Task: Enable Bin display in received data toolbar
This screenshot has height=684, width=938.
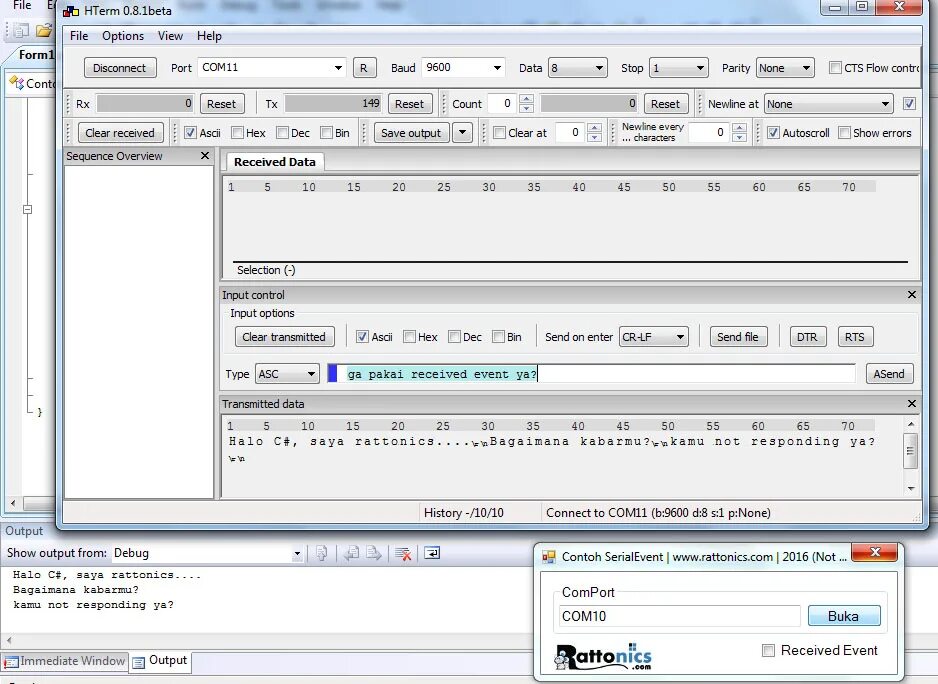Action: (x=326, y=133)
